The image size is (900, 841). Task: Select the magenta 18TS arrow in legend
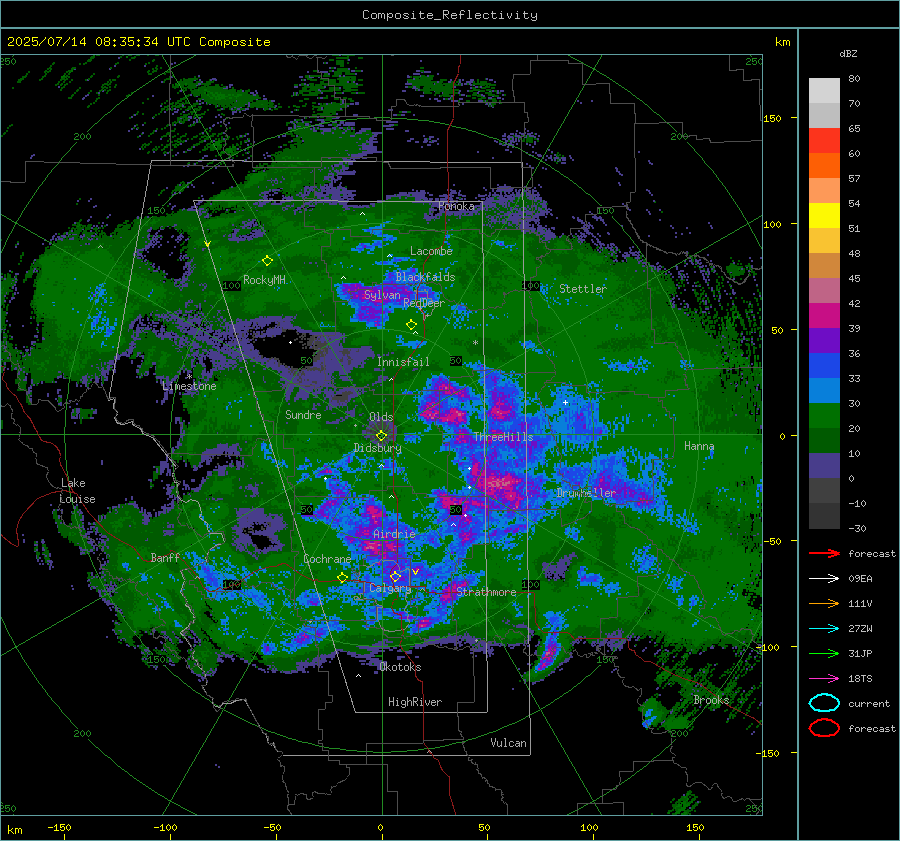(x=824, y=679)
